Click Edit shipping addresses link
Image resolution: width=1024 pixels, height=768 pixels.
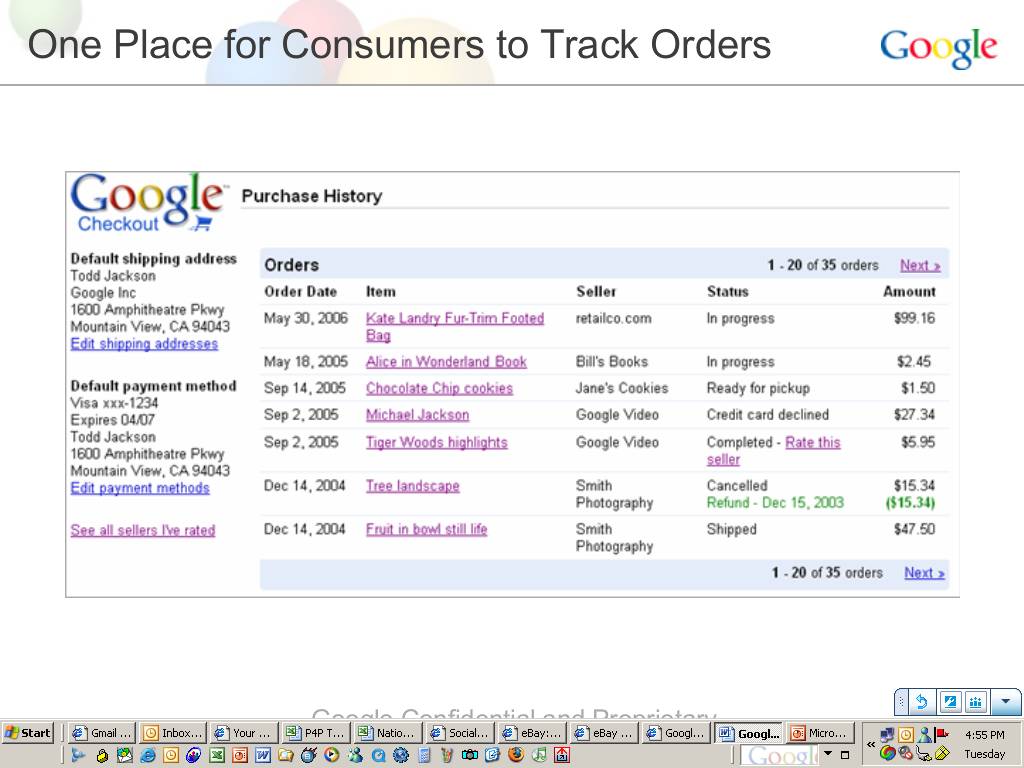(x=144, y=344)
